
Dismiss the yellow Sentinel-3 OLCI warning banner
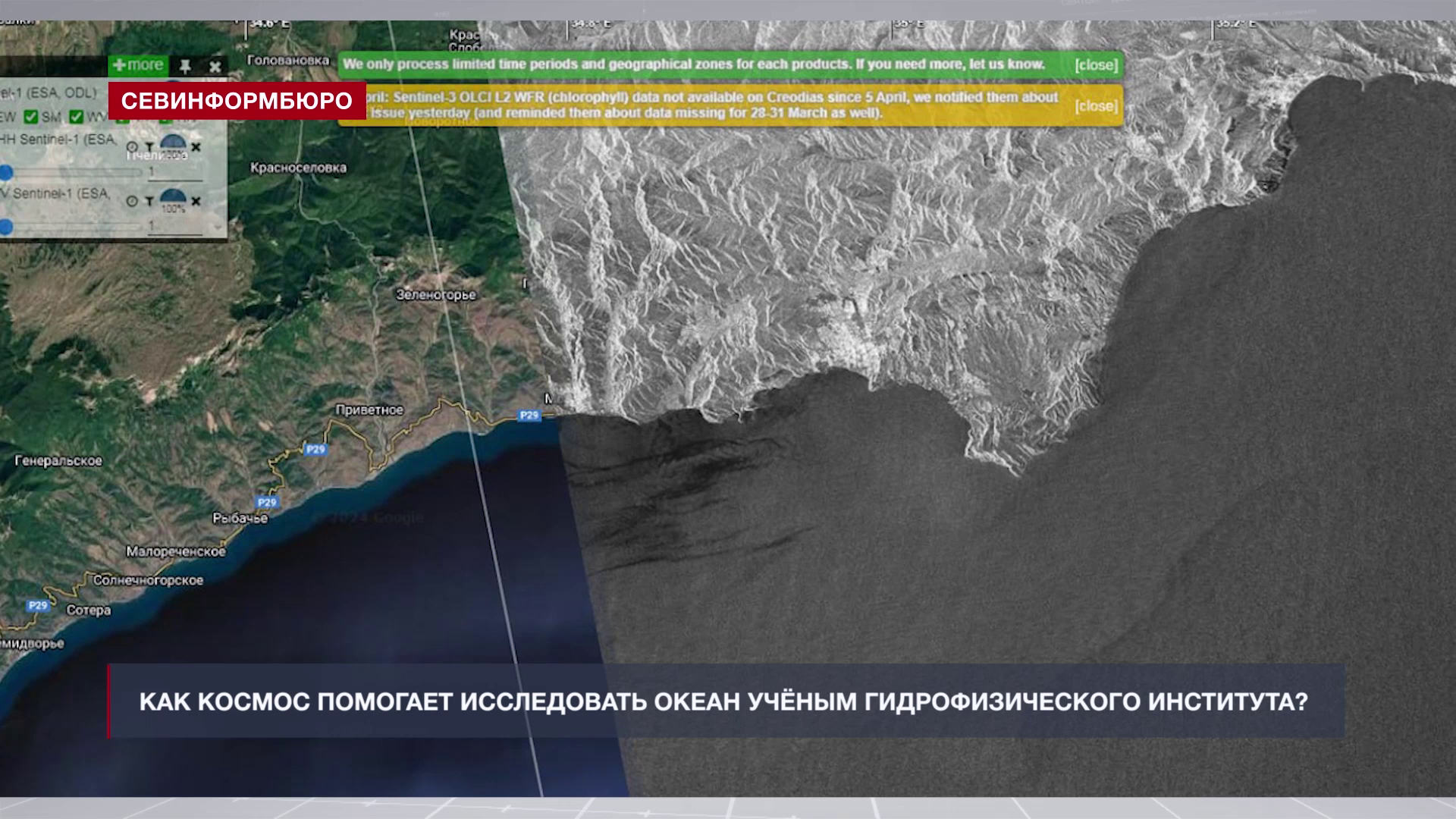[x=1095, y=106]
